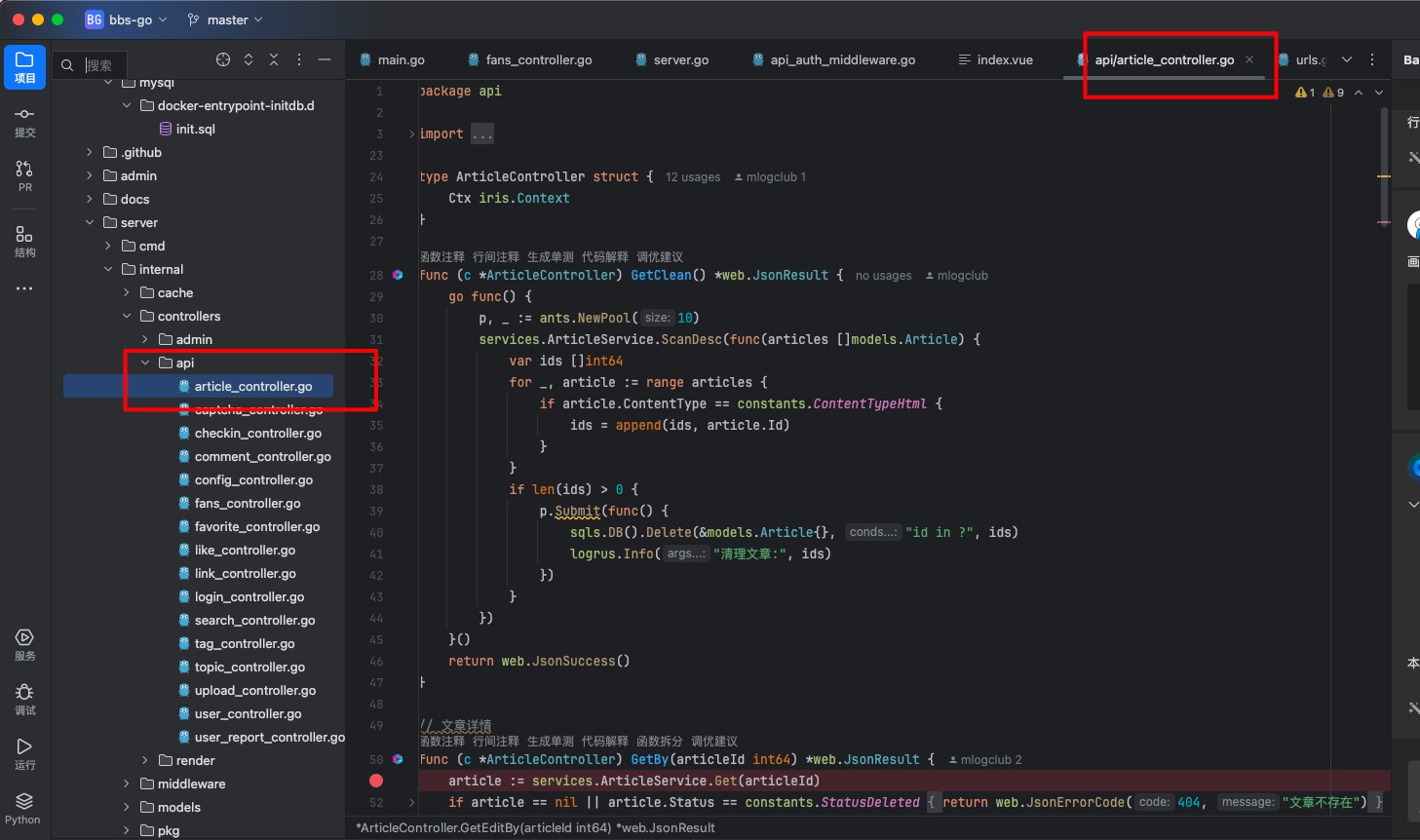Show more tool windows via ellipsis icon
This screenshot has height=840, width=1420.
(x=24, y=288)
